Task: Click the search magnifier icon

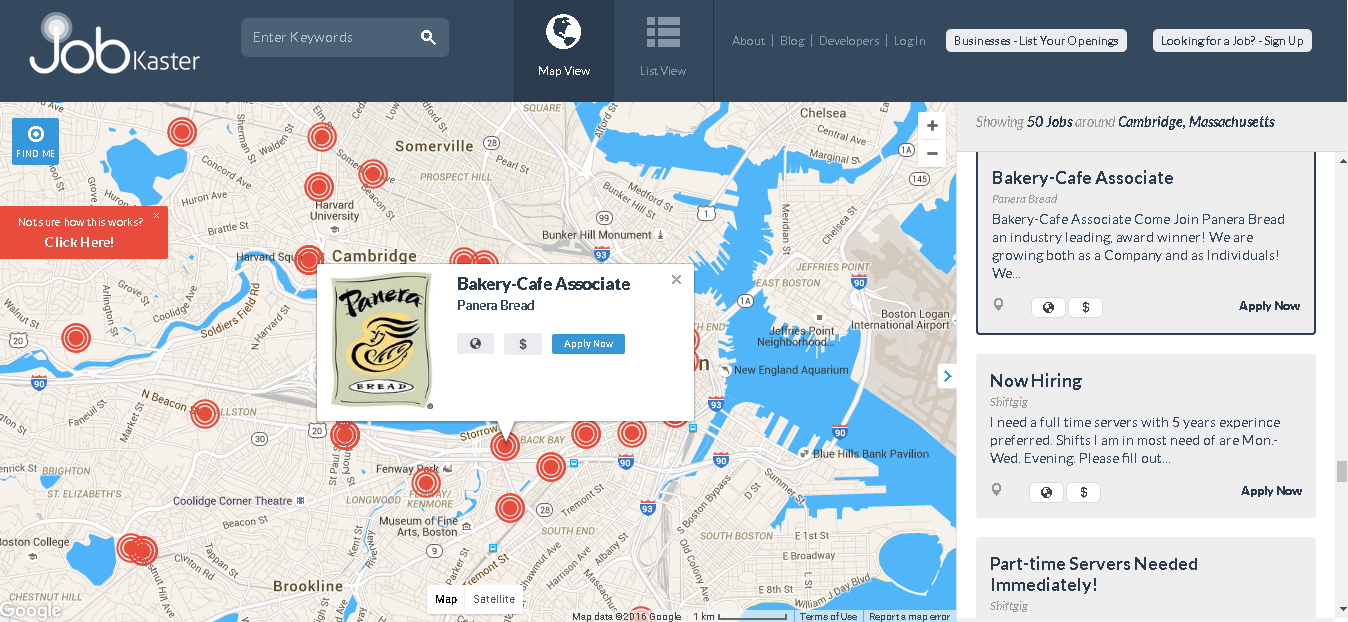Action: coord(428,38)
